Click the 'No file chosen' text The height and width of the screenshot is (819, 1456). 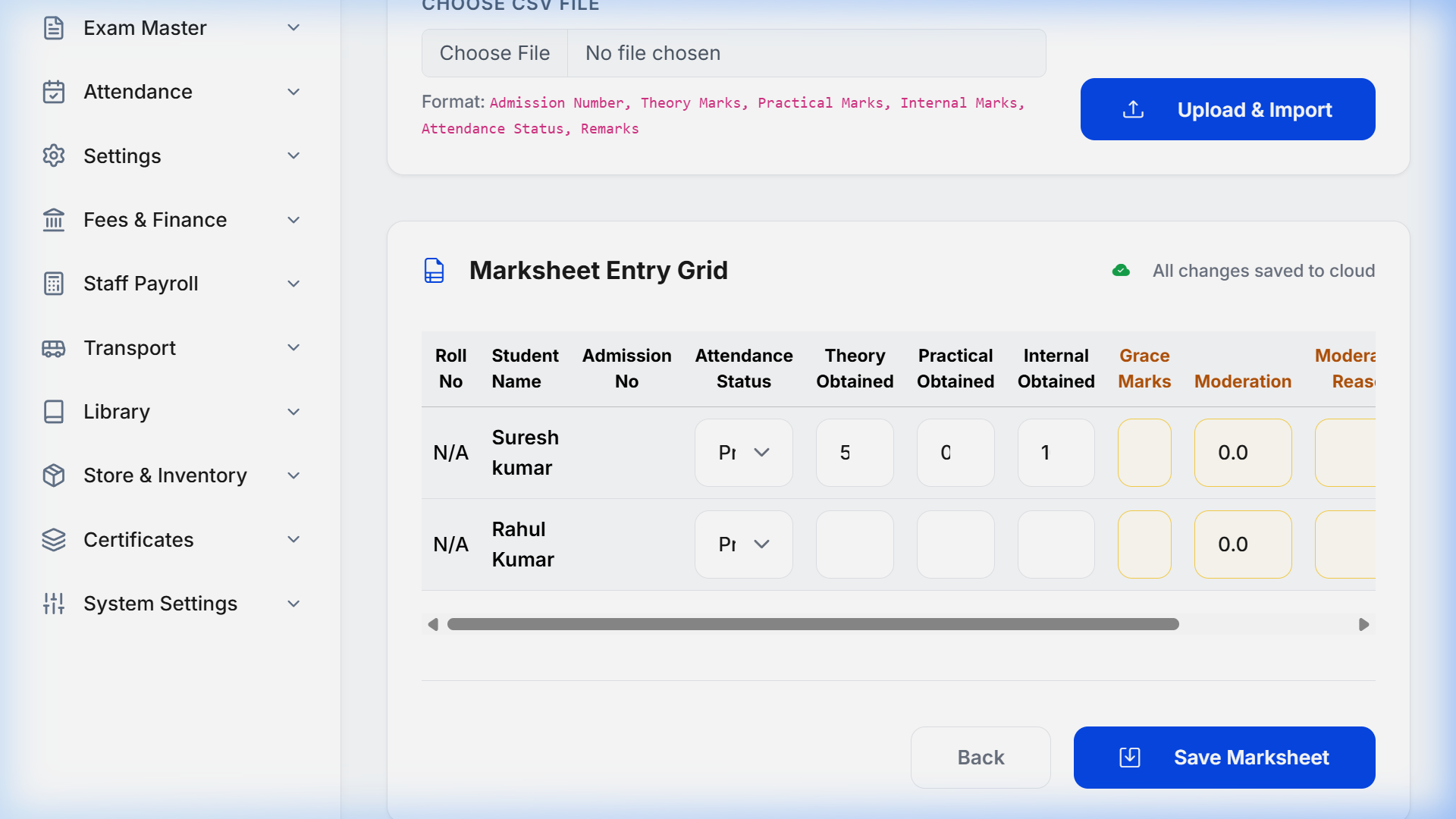coord(653,53)
